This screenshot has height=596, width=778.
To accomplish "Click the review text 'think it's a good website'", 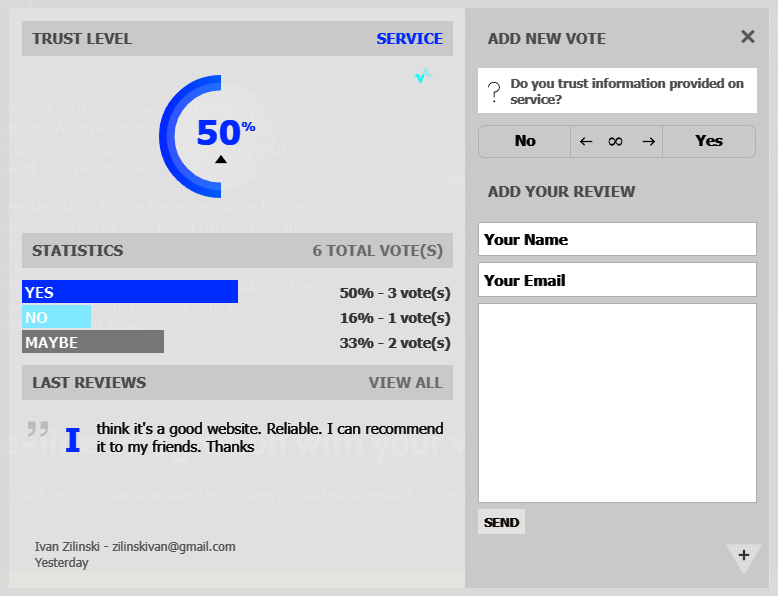I will tap(270, 437).
